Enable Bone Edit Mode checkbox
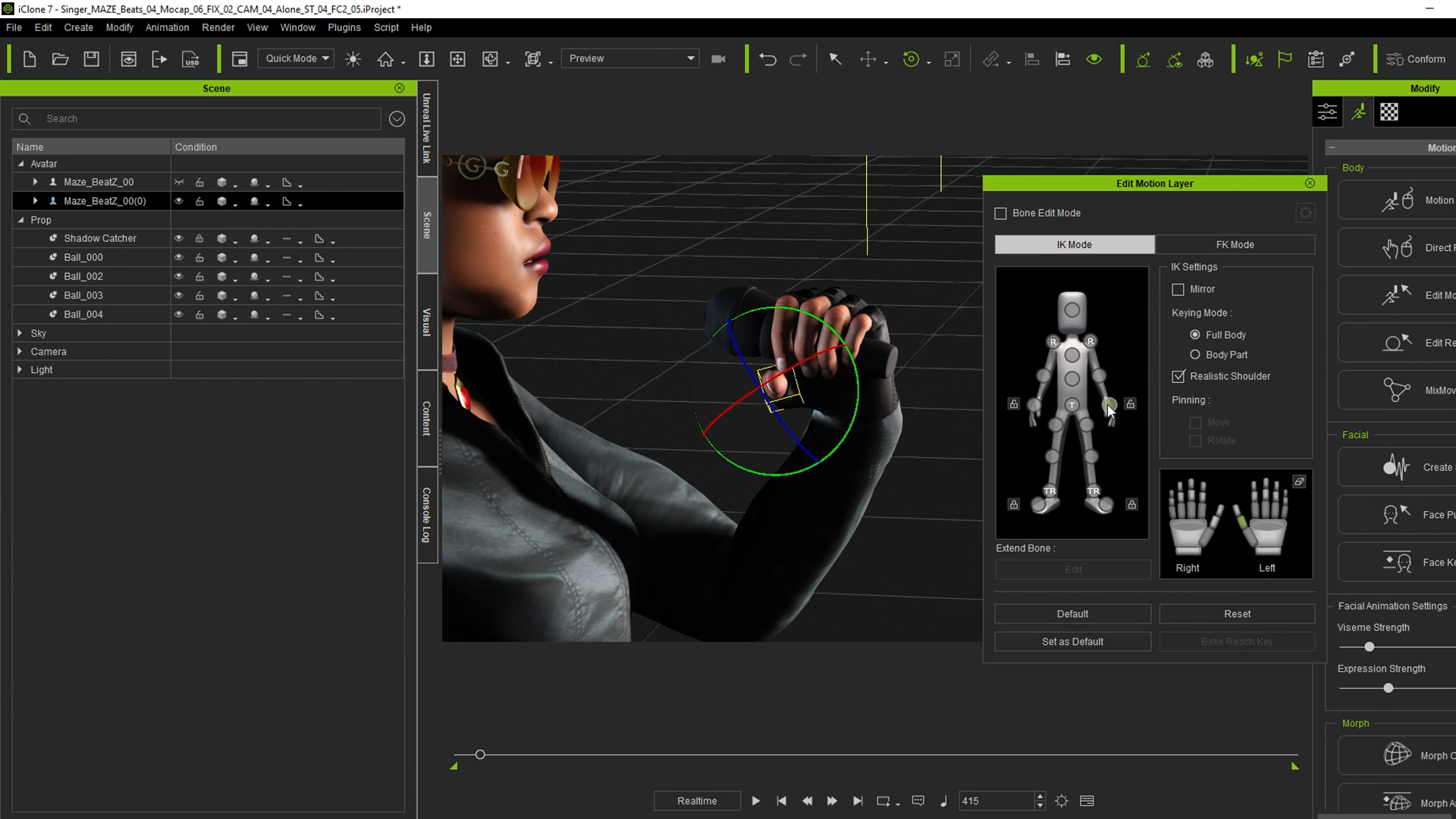 (x=1001, y=214)
